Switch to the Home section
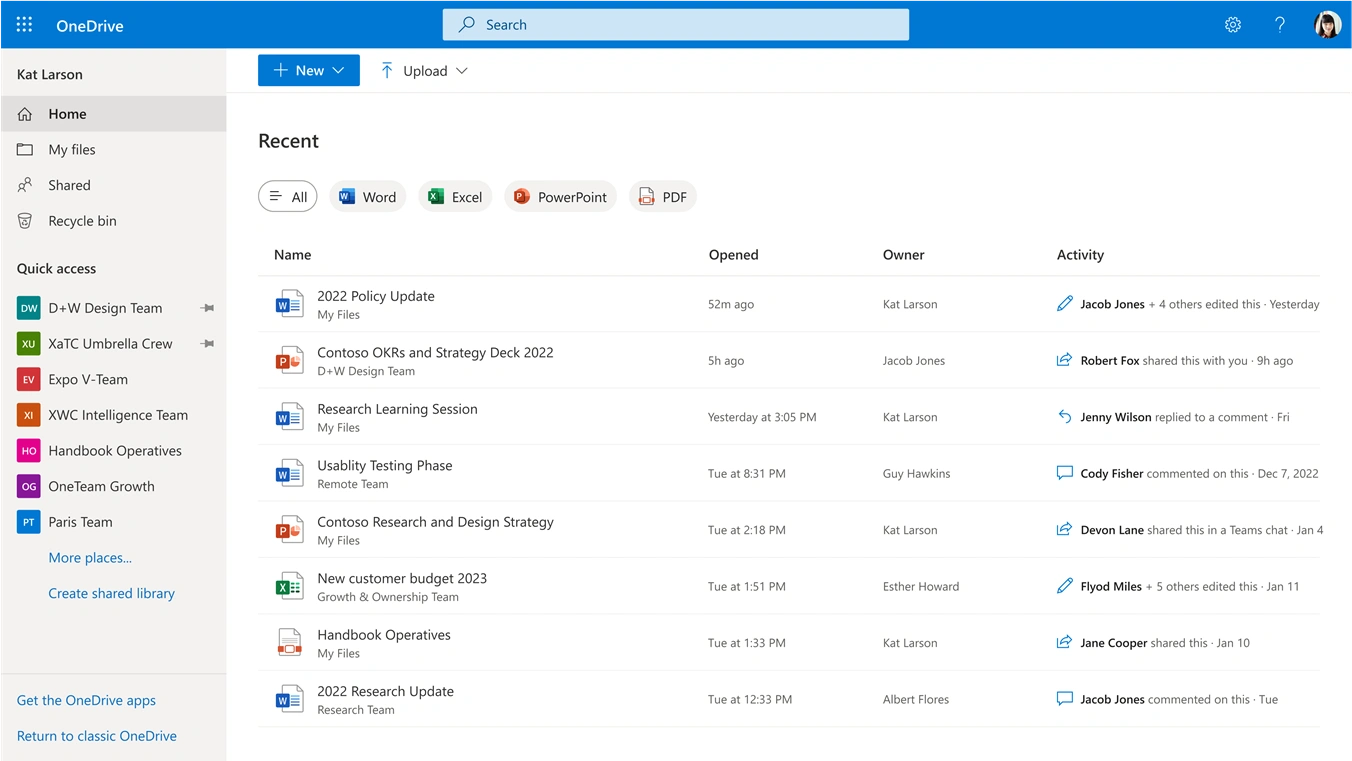The image size is (1352, 761). 67,113
